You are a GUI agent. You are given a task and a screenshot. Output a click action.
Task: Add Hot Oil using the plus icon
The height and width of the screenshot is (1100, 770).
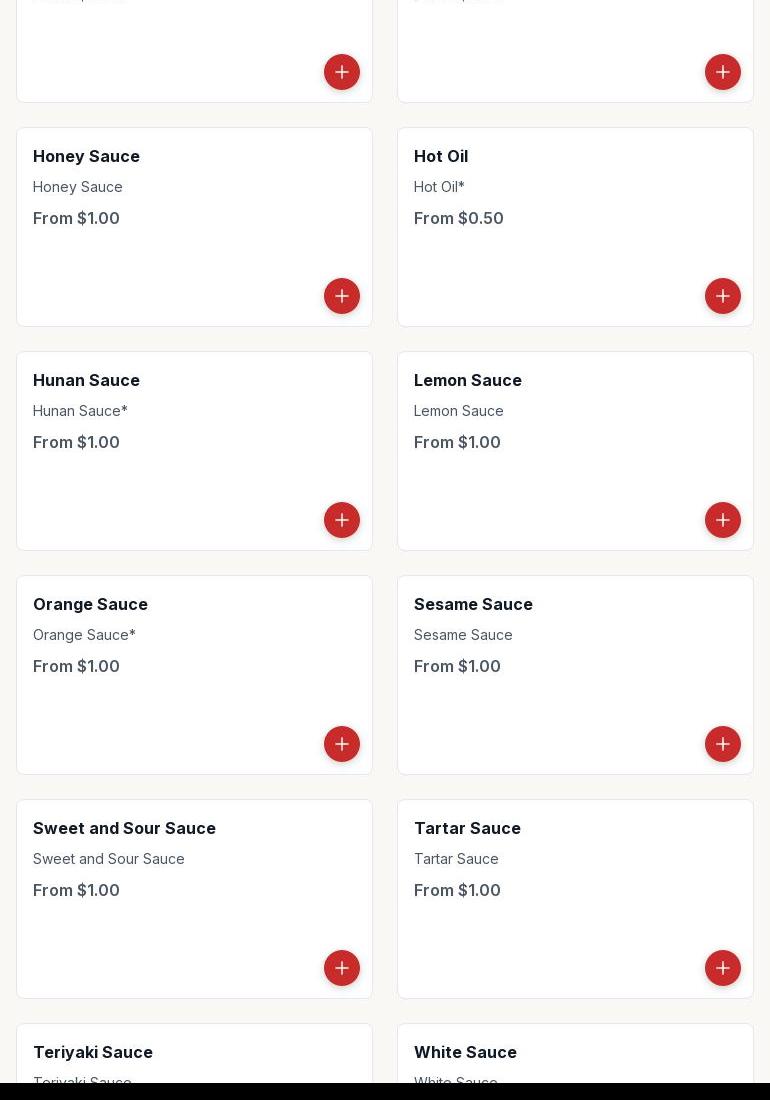[722, 296]
